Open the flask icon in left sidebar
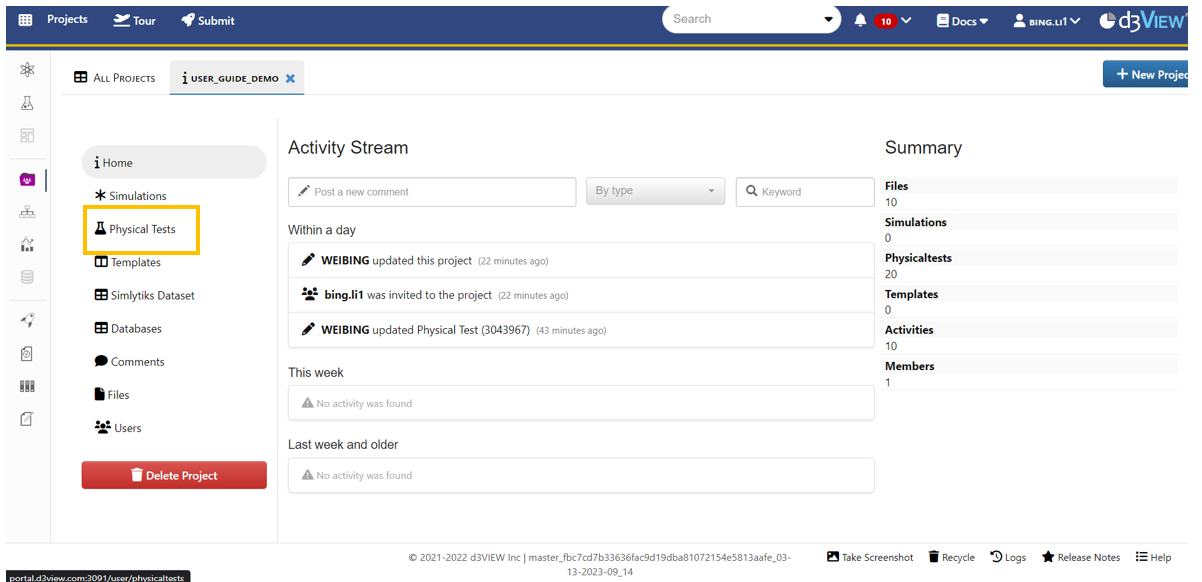This screenshot has height=582, width=1202. (x=27, y=103)
